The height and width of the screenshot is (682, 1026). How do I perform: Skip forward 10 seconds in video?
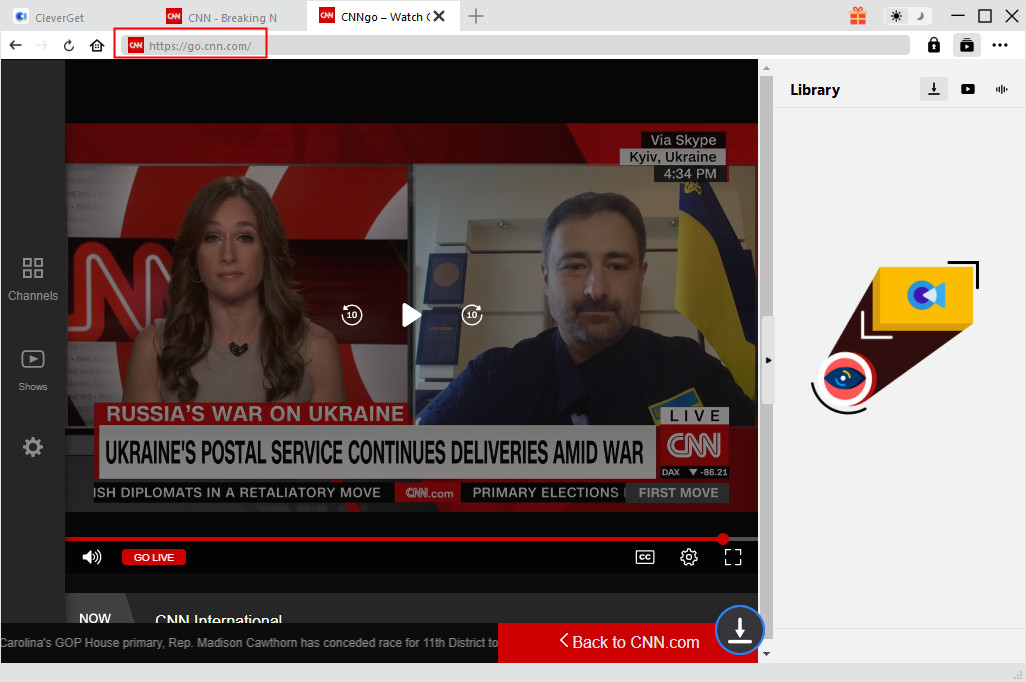tap(472, 315)
